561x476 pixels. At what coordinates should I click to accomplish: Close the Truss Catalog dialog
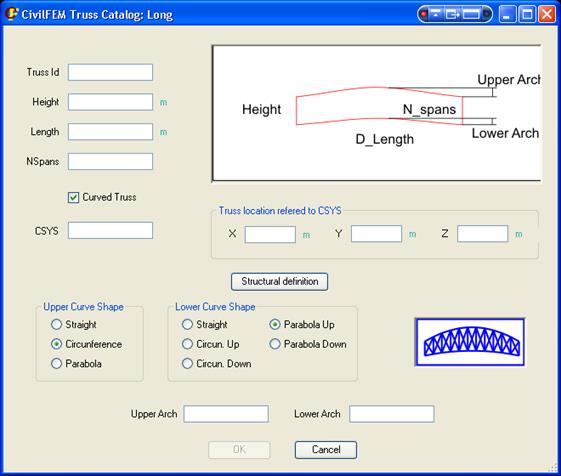click(x=547, y=15)
